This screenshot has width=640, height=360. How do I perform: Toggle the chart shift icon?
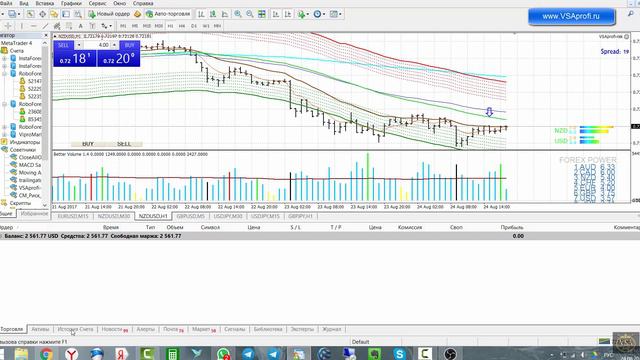pos(288,14)
